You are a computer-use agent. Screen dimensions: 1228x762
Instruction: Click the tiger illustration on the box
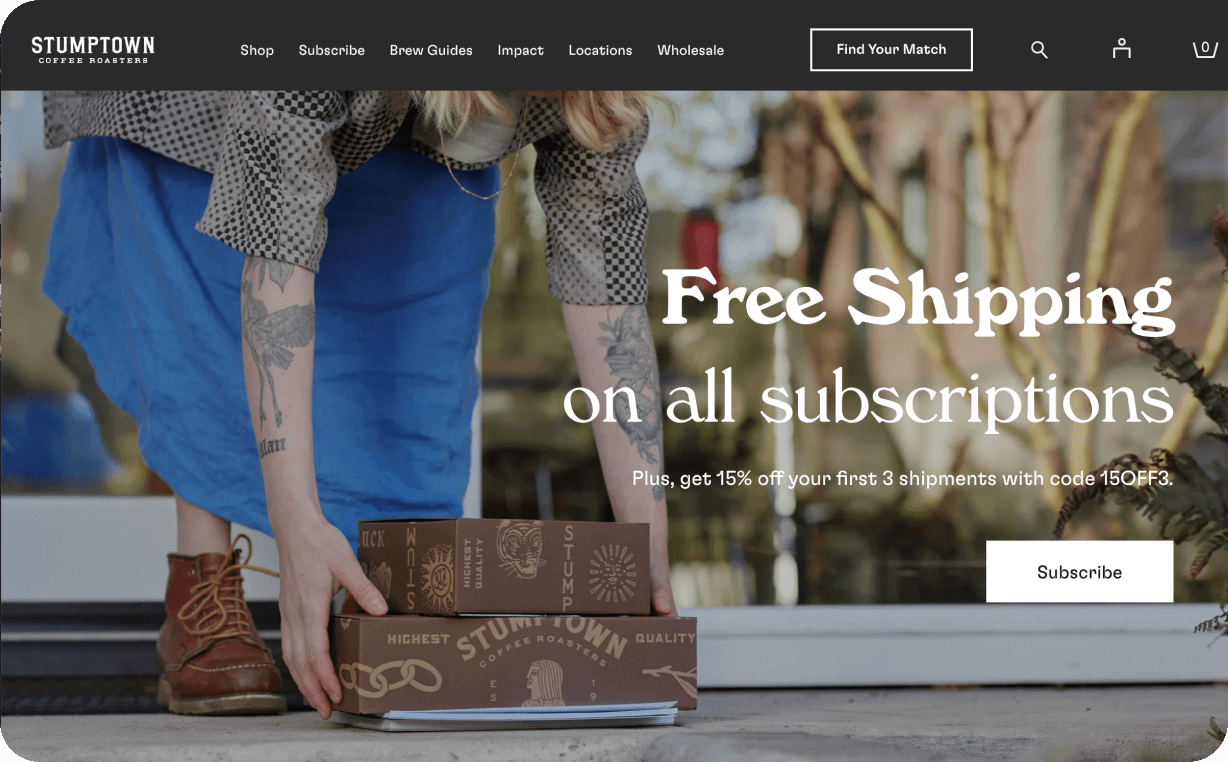[x=521, y=549]
